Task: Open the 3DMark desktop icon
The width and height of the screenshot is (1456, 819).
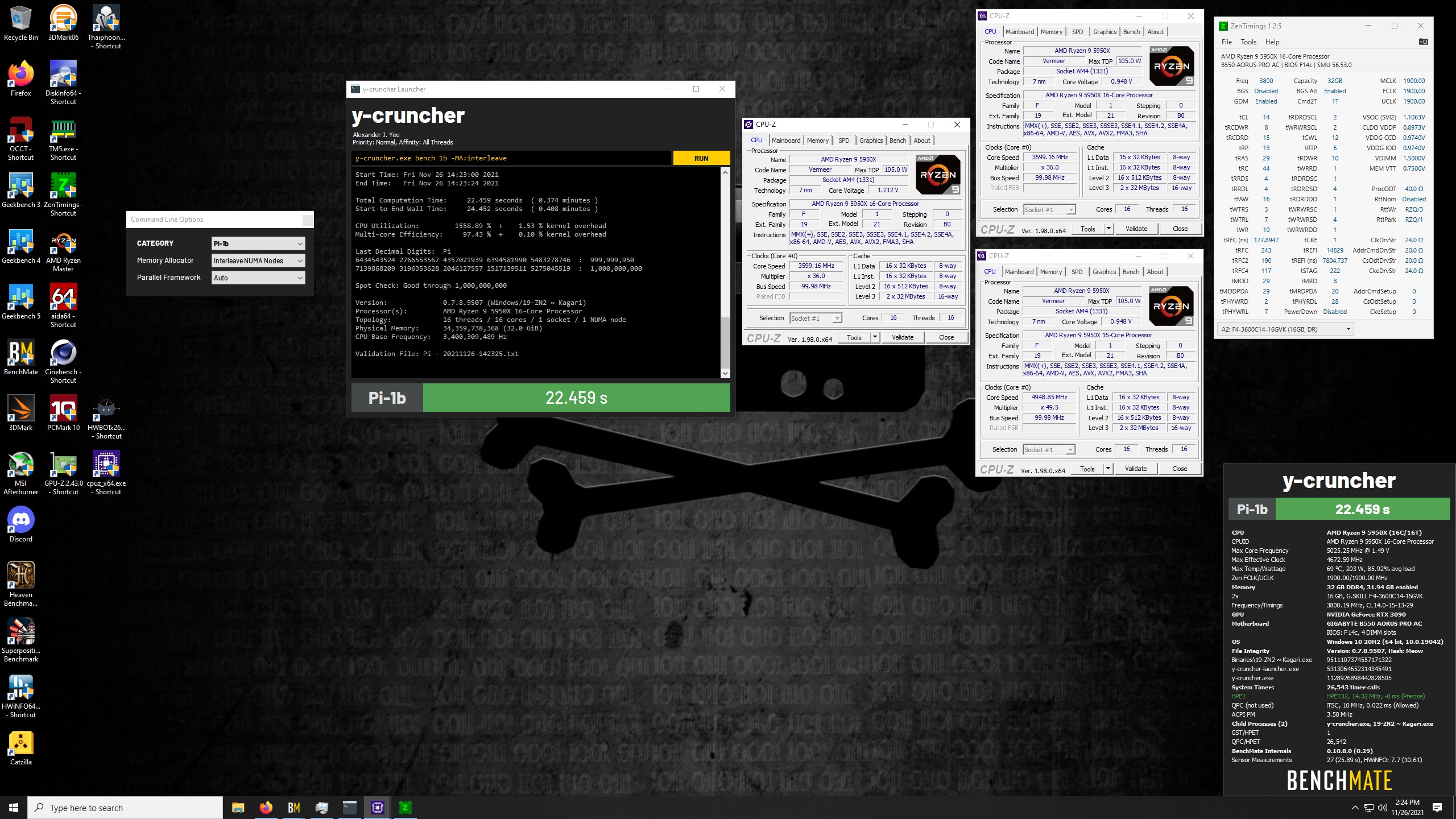Action: coord(21,413)
